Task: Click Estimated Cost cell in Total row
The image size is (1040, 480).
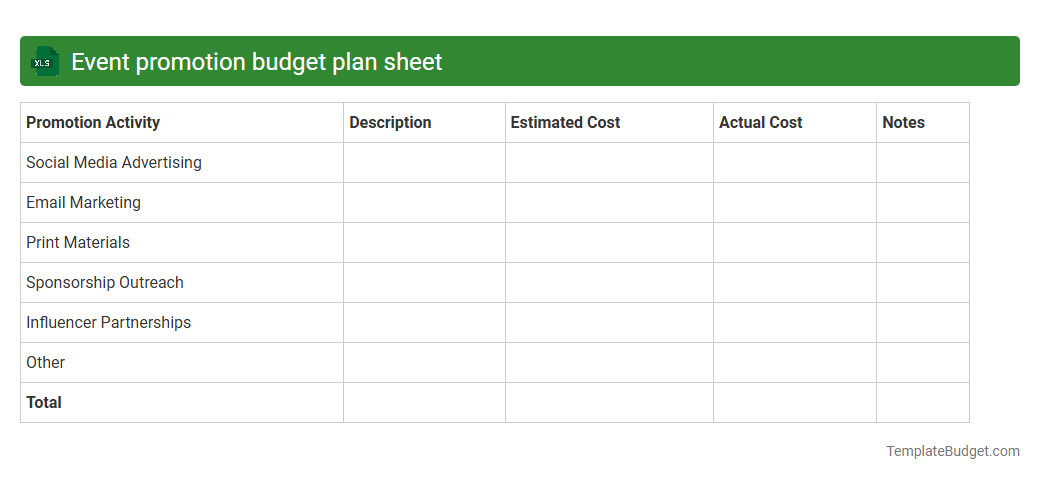Action: click(x=610, y=402)
